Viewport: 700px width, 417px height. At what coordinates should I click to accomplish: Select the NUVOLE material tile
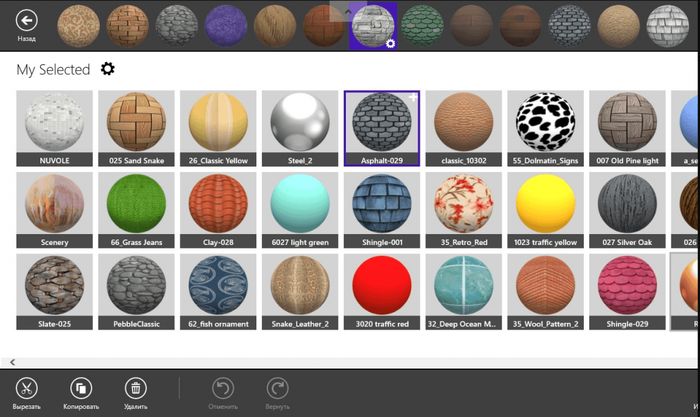point(54,128)
